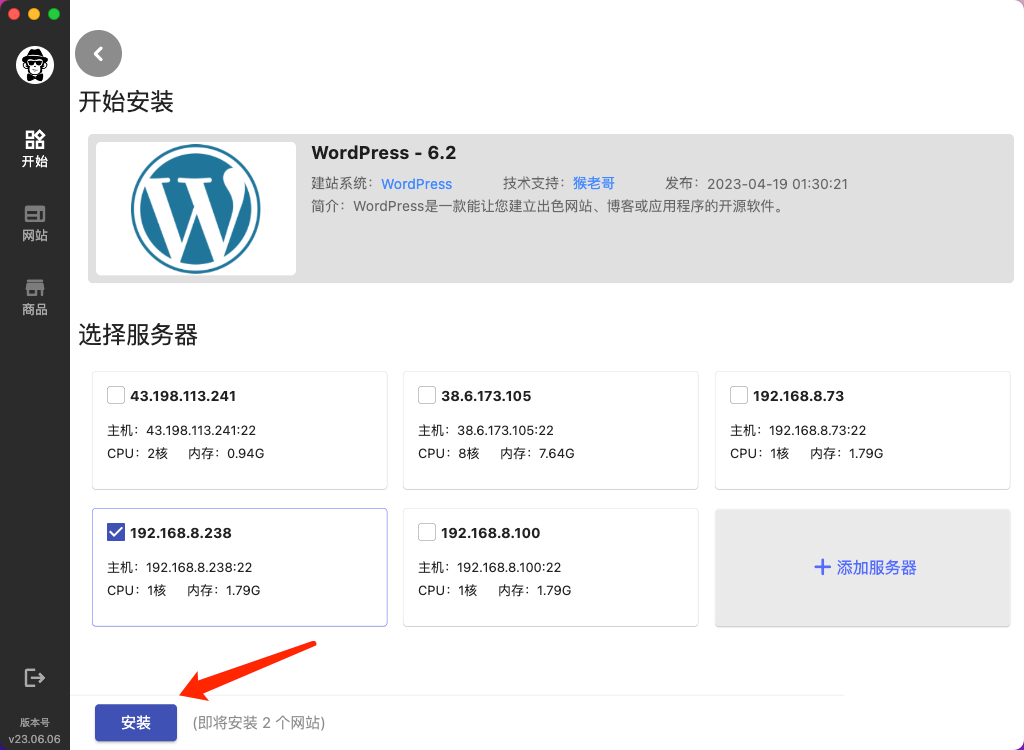
Task: Check the 192.168.8.100 server checkbox
Action: click(426, 532)
